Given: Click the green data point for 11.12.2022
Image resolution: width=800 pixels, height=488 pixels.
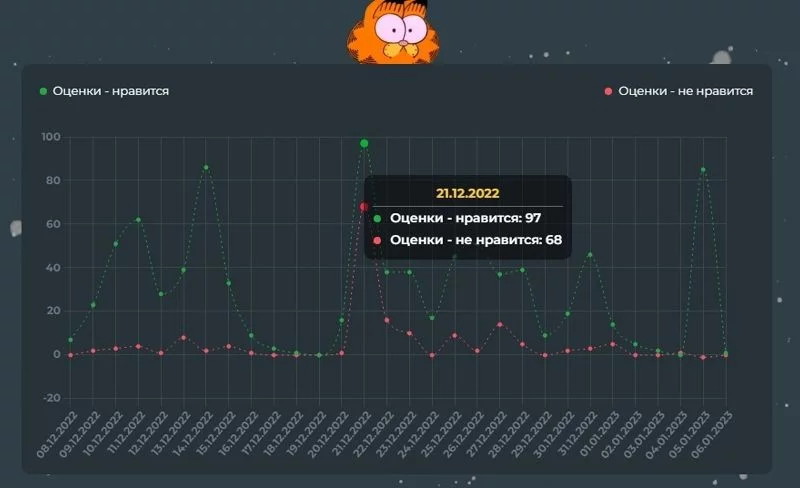Looking at the screenshot, I should point(138,220).
